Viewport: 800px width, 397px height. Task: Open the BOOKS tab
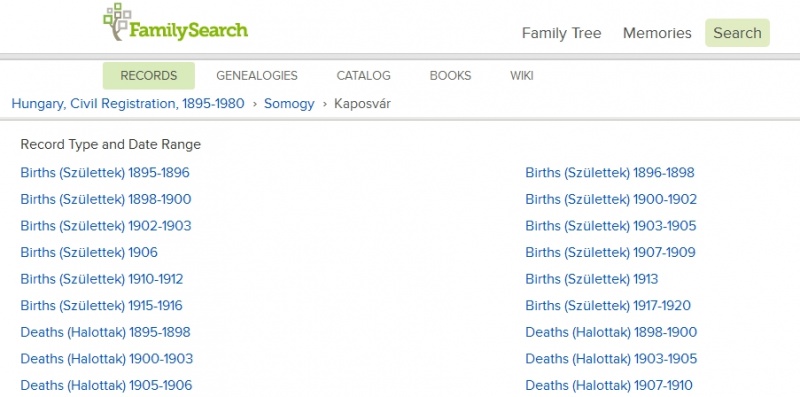point(450,76)
